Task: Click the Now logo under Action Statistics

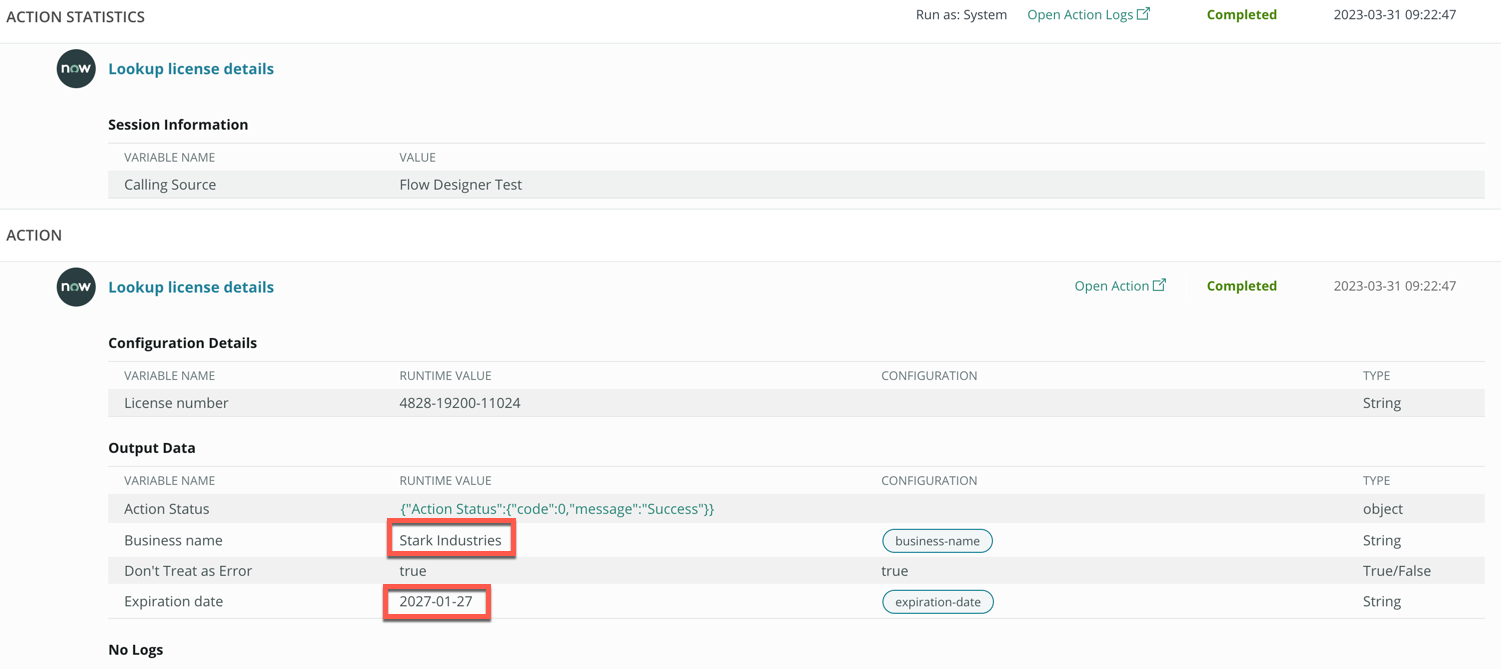Action: click(76, 69)
